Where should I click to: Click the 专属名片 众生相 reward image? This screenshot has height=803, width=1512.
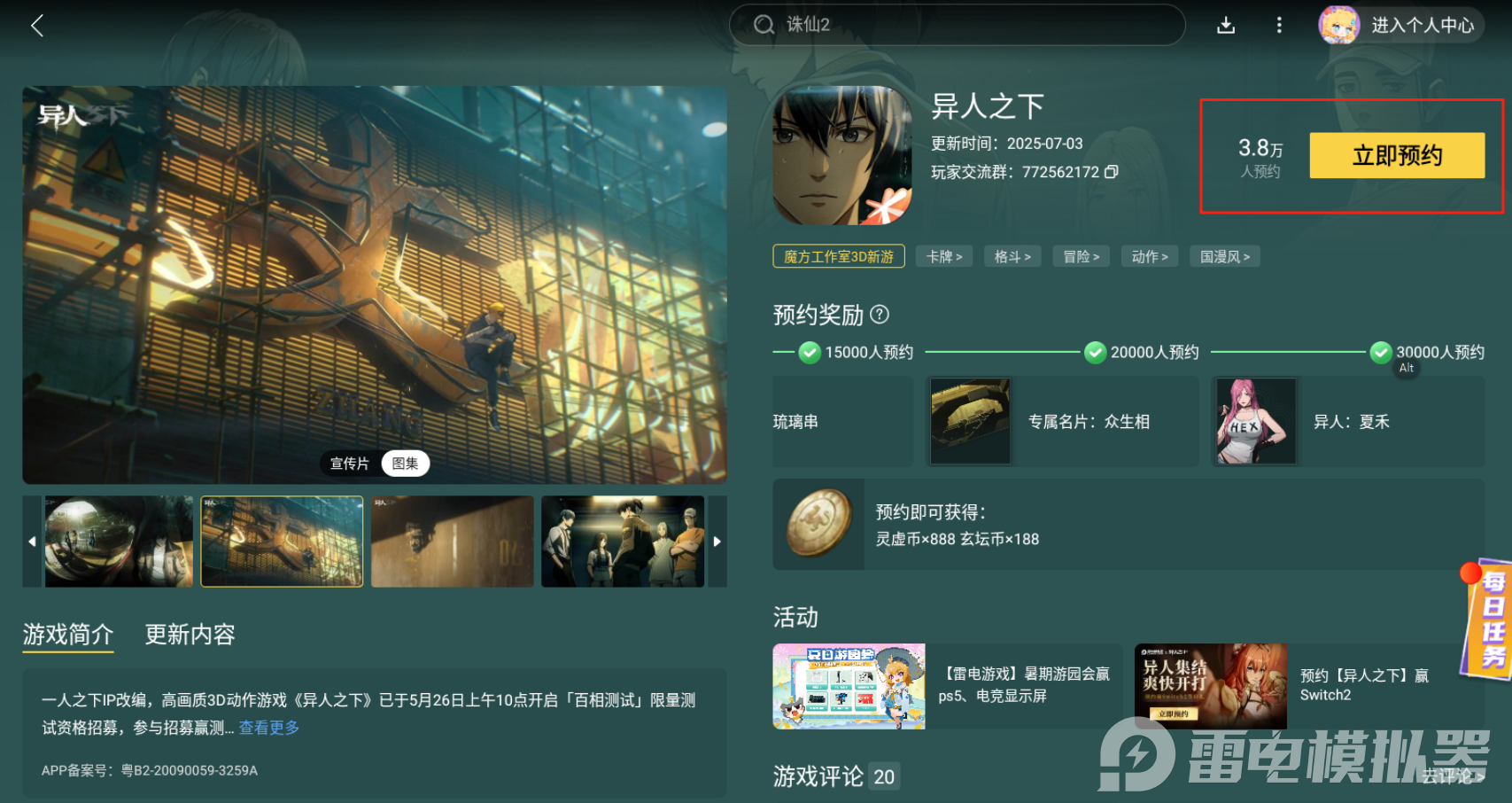(x=970, y=422)
